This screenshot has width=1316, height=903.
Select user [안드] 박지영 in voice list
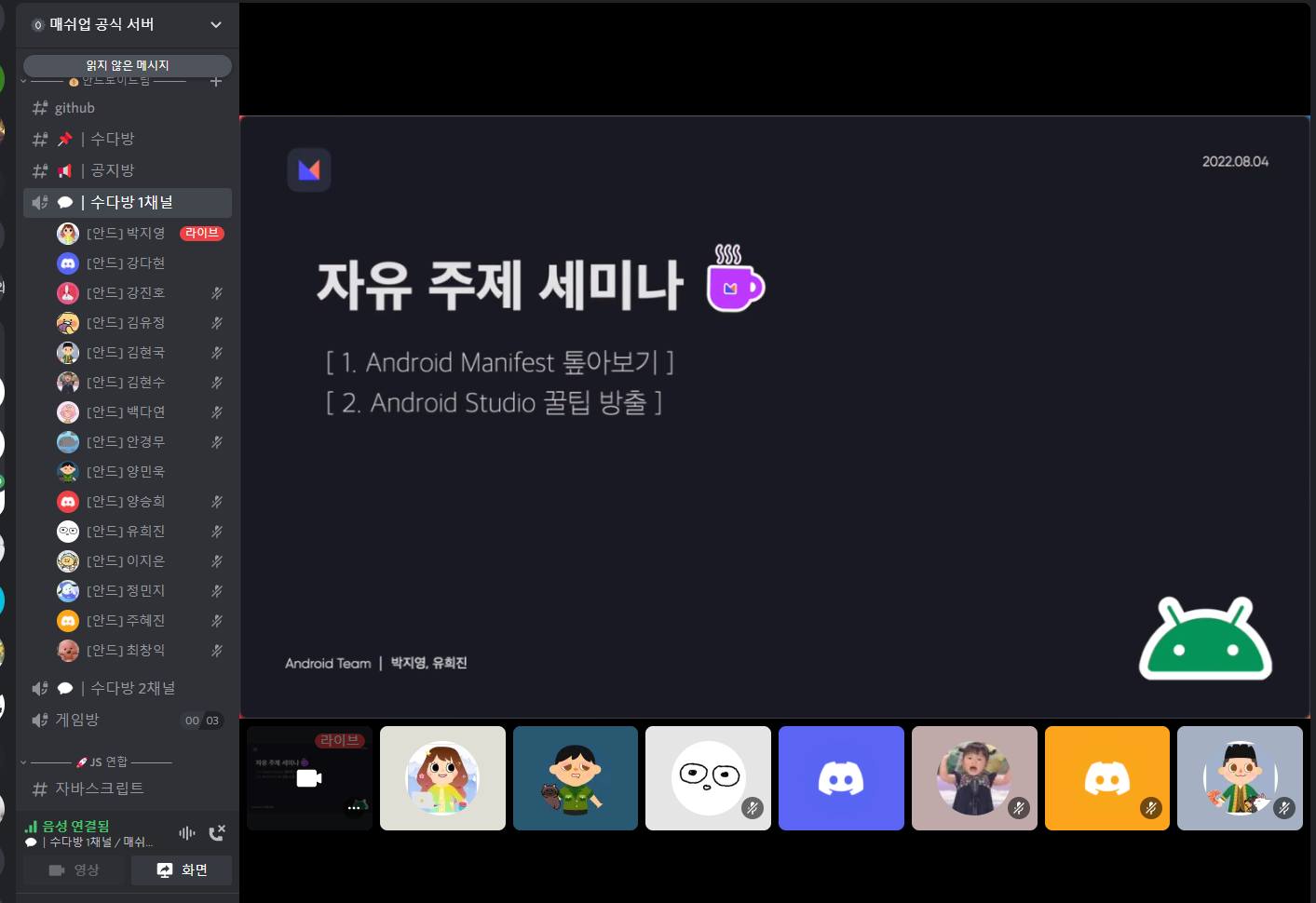(x=141, y=233)
